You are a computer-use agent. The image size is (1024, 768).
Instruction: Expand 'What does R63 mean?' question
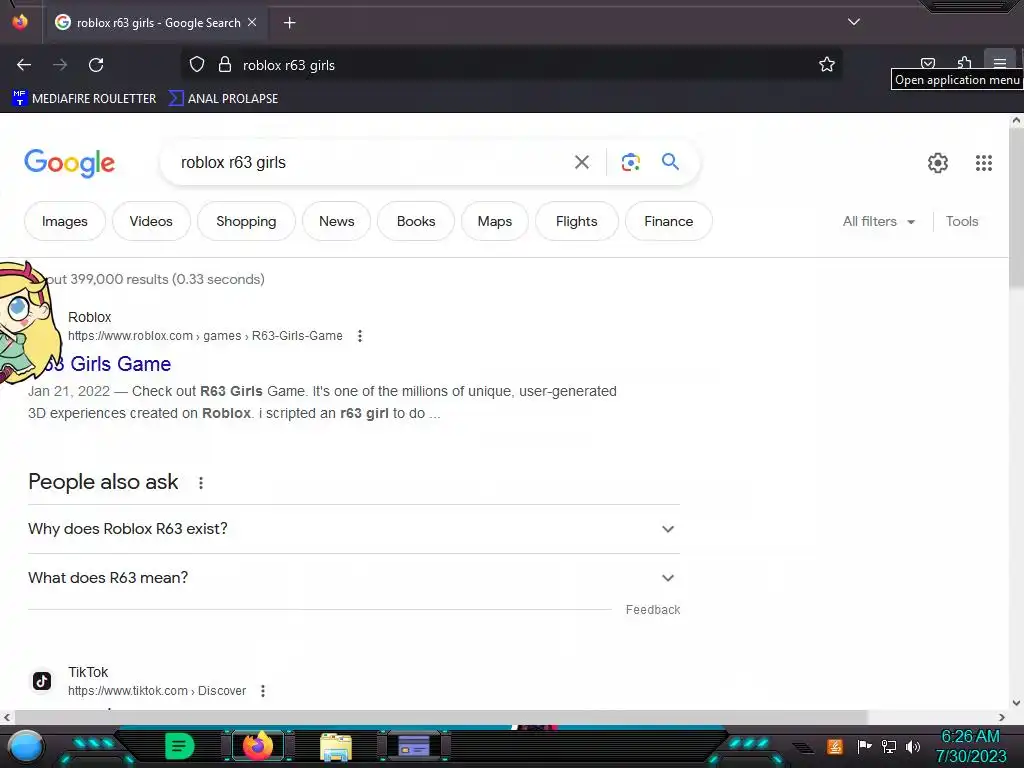pyautogui.click(x=353, y=578)
